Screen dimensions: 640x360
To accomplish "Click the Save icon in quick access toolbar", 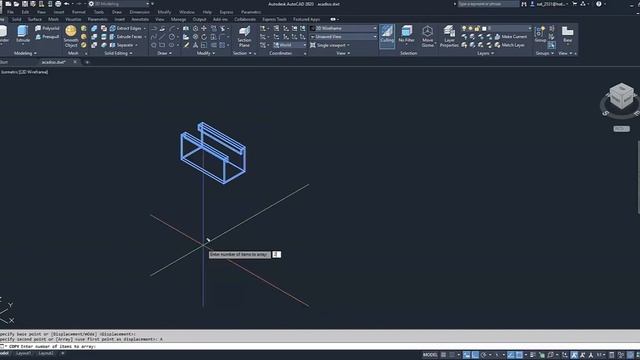I will point(25,4).
